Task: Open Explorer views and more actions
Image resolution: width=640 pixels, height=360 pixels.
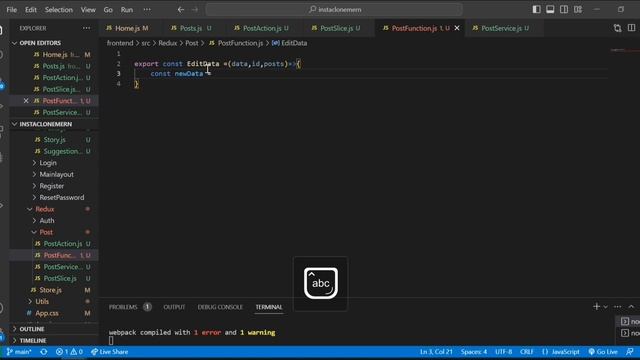Action: click(86, 28)
